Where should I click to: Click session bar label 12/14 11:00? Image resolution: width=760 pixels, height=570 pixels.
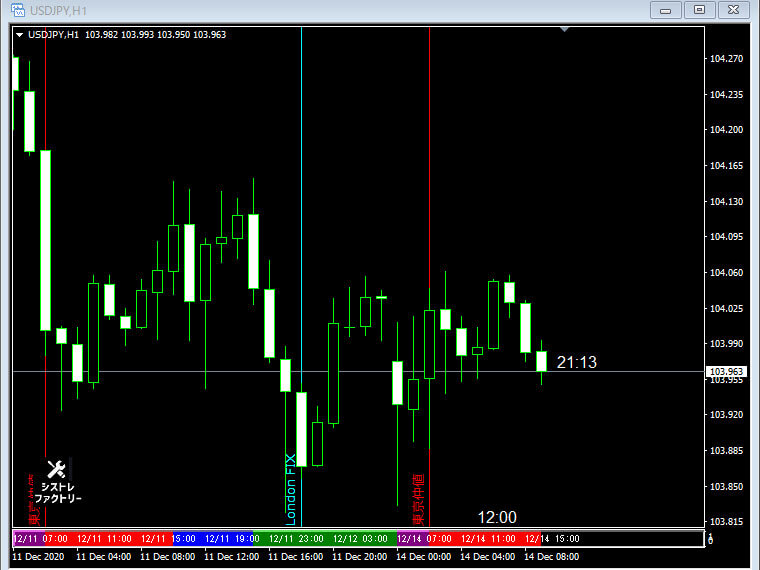point(488,538)
